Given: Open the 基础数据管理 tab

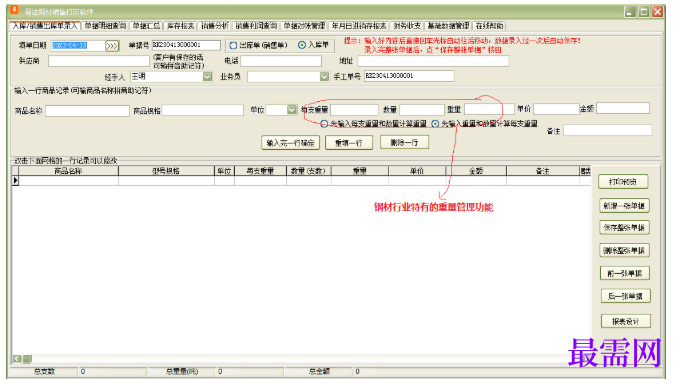Looking at the screenshot, I should [448, 26].
